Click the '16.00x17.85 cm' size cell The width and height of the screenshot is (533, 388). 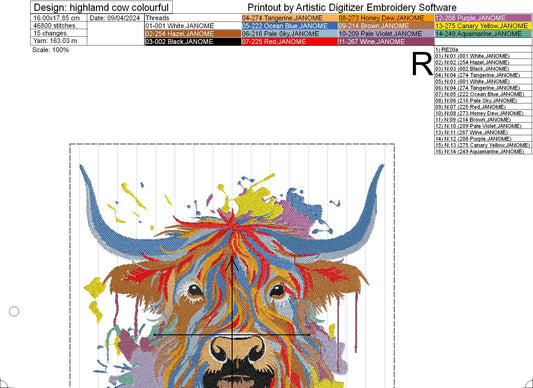(59, 18)
